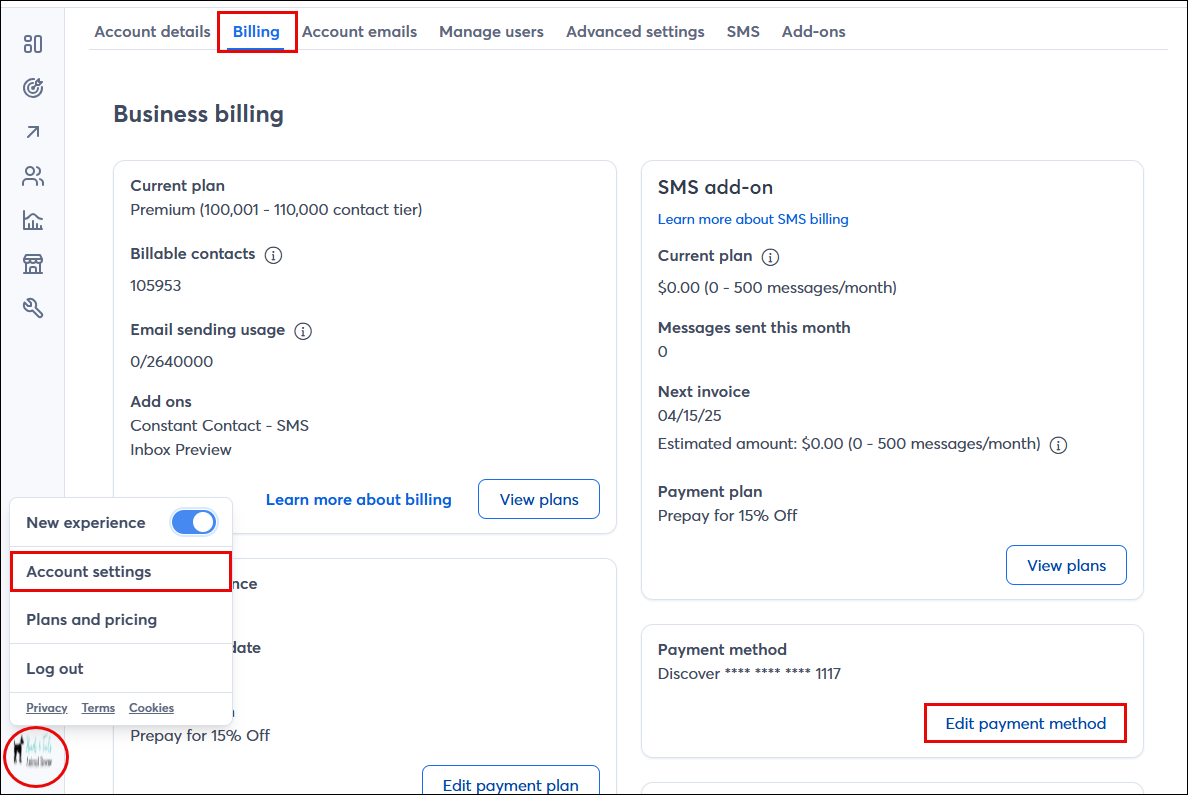The image size is (1188, 795).
Task: Click Constant Contact - SMS add-on text
Action: click(219, 426)
